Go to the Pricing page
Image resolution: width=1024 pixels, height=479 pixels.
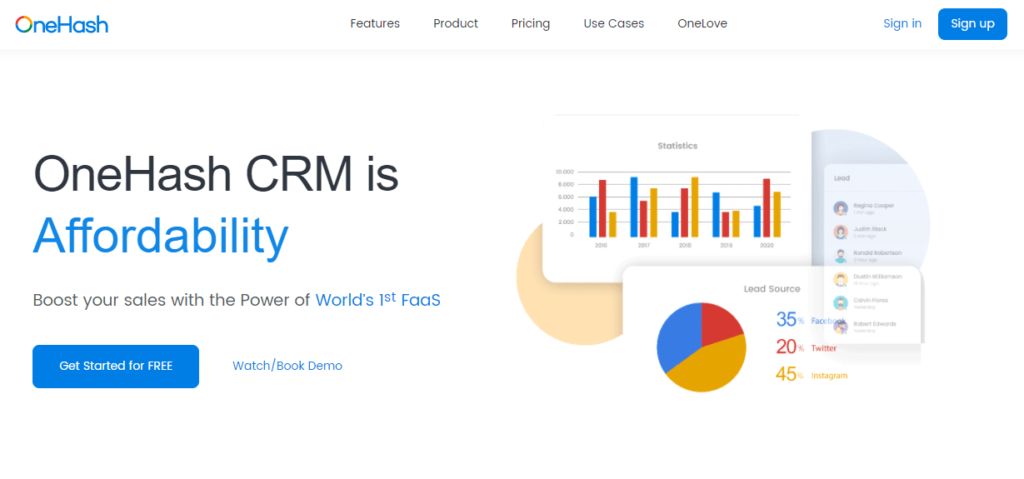pyautogui.click(x=530, y=24)
